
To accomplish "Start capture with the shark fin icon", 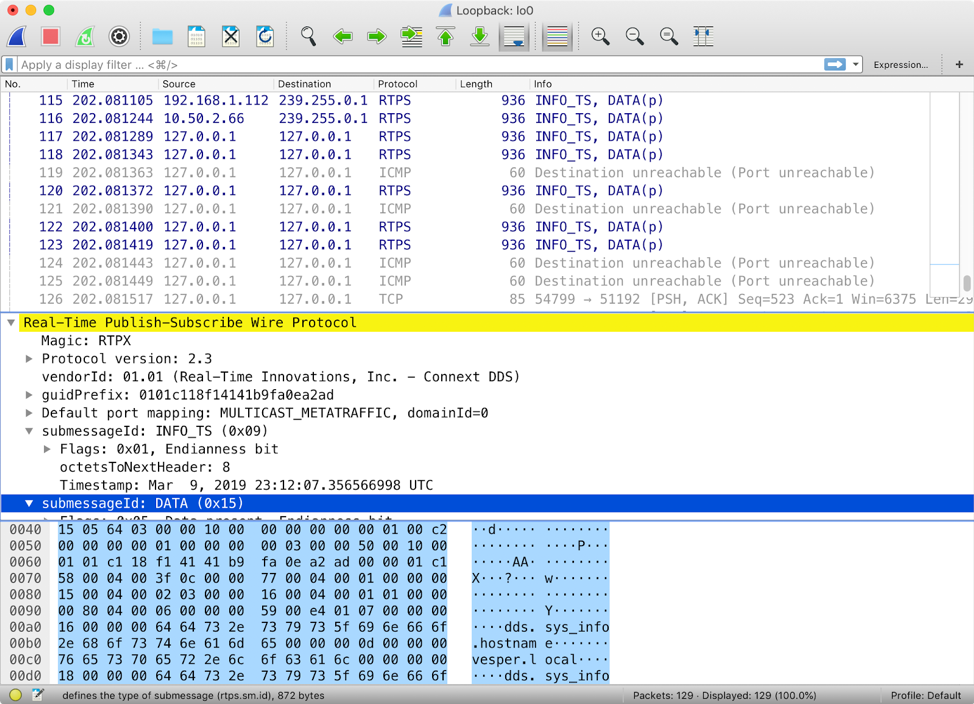I will click(17, 37).
